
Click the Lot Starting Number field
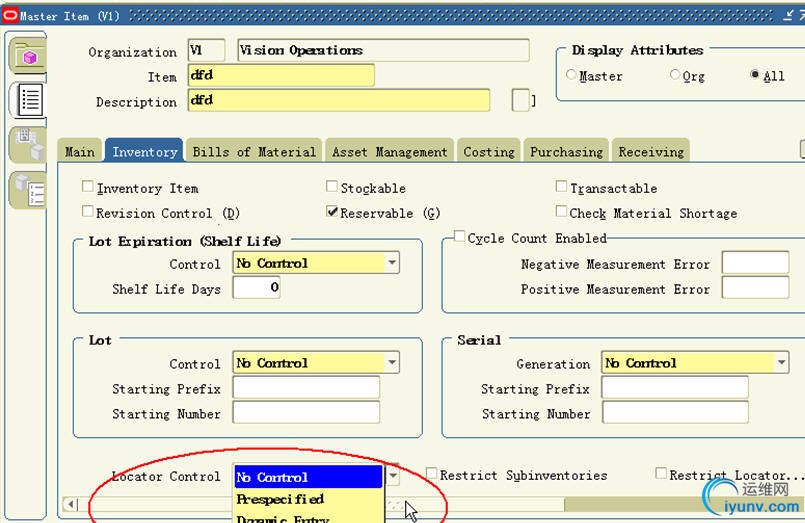pos(306,412)
